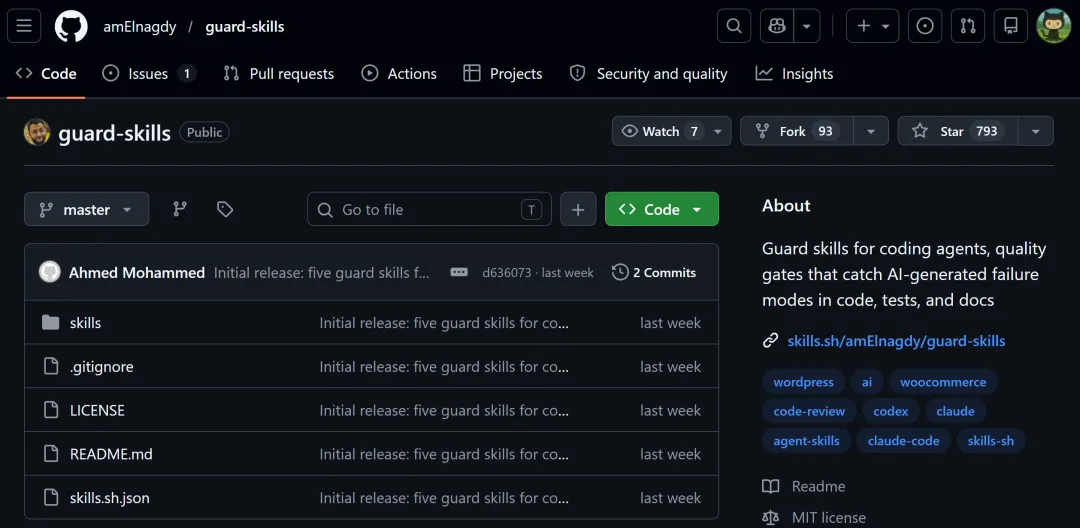The image size is (1080, 528).
Task: Open the green Code dropdown button
Action: click(662, 209)
